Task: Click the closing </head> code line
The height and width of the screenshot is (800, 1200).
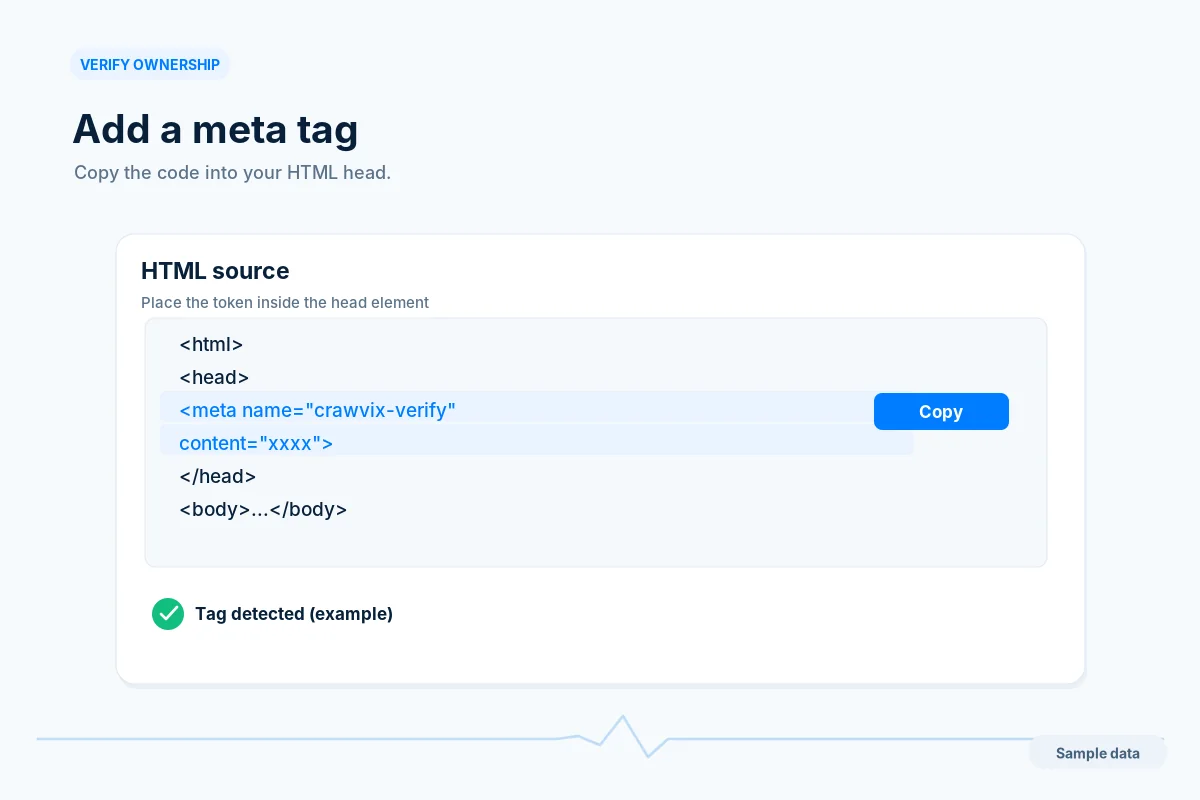Action: coord(218,476)
